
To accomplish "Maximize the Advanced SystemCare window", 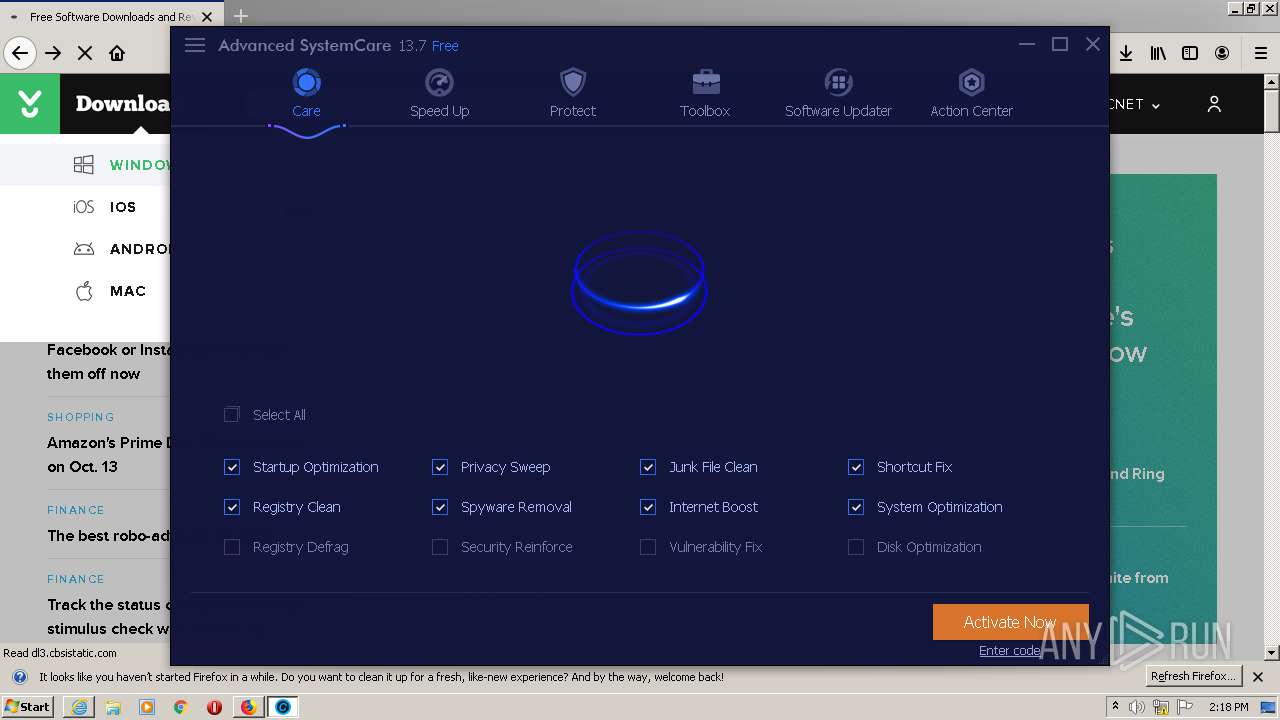I will coord(1060,45).
